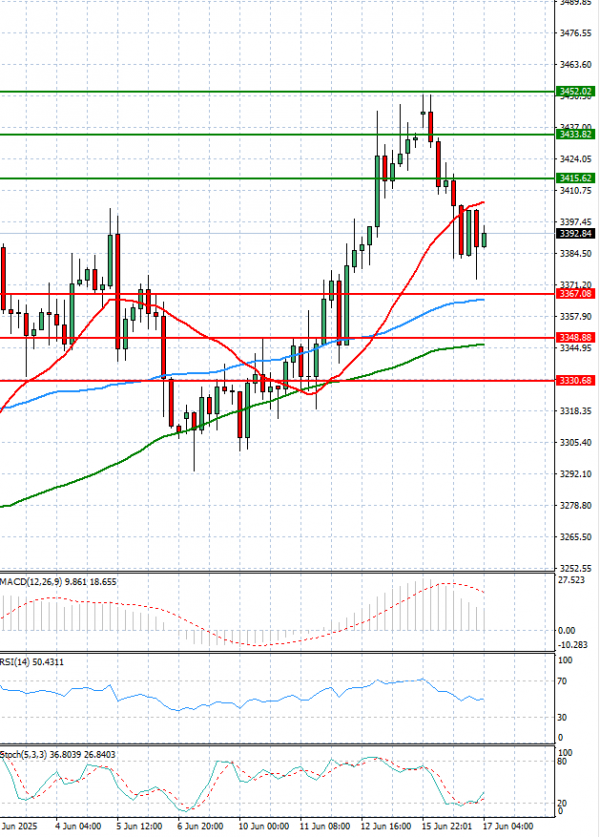Click the 3357.90 price axis label
600x837 pixels.
[x=575, y=317]
